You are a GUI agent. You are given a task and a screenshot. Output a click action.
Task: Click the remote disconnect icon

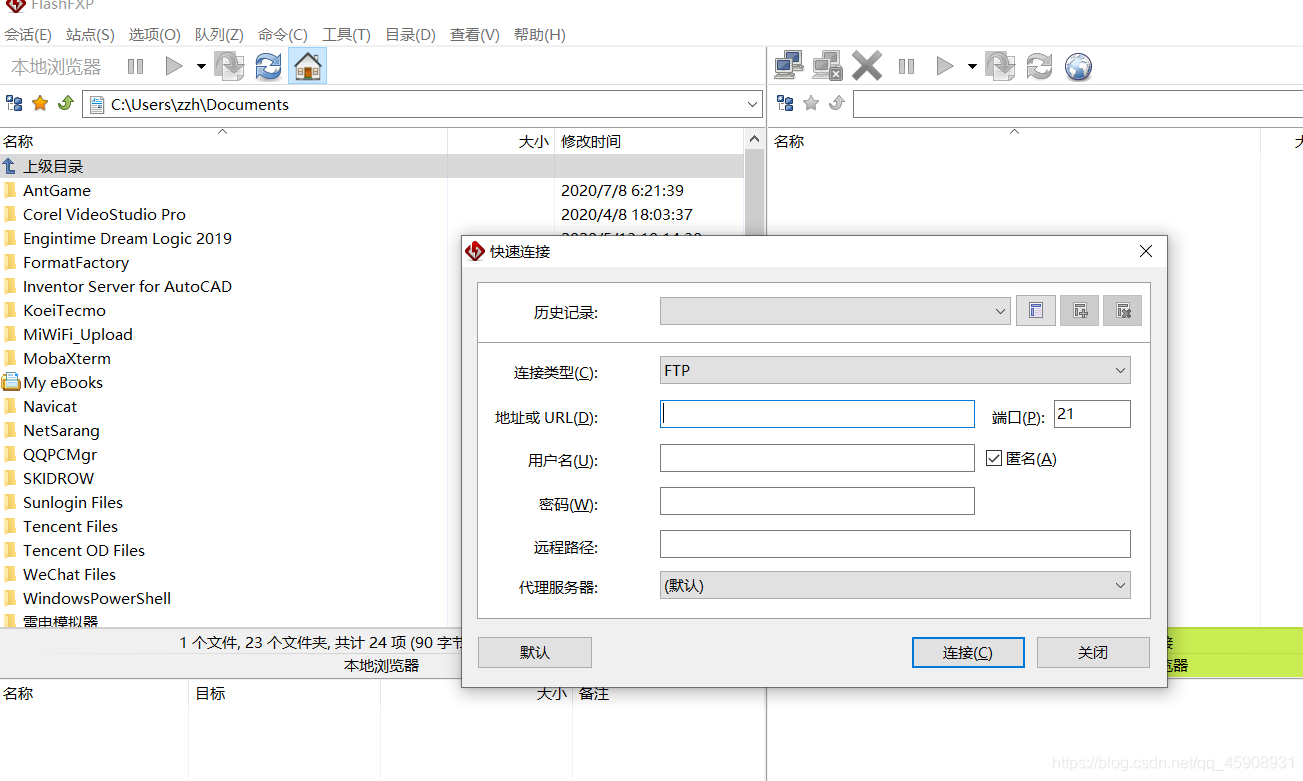[x=827, y=66]
